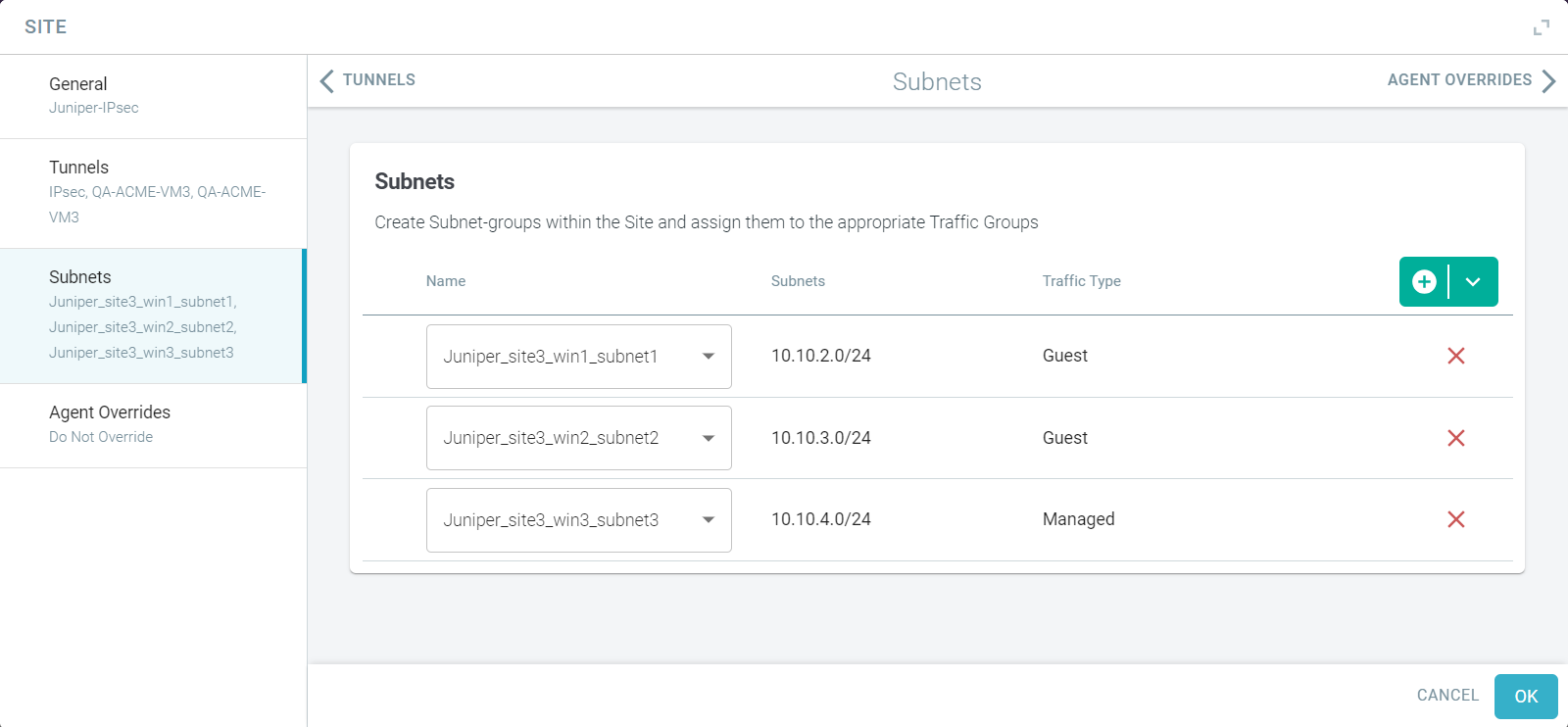Select the General section in sidebar
The width and height of the screenshot is (1568, 727).
[x=153, y=96]
